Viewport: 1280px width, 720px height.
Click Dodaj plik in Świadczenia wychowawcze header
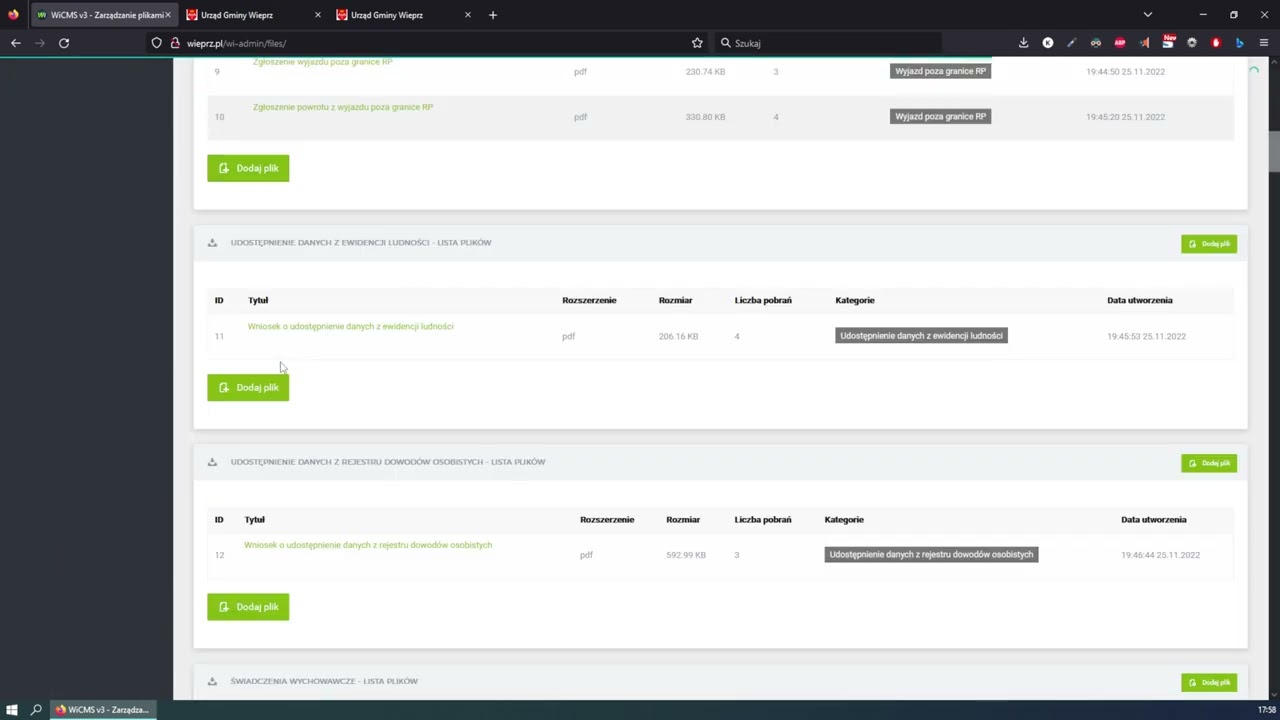(x=1209, y=682)
